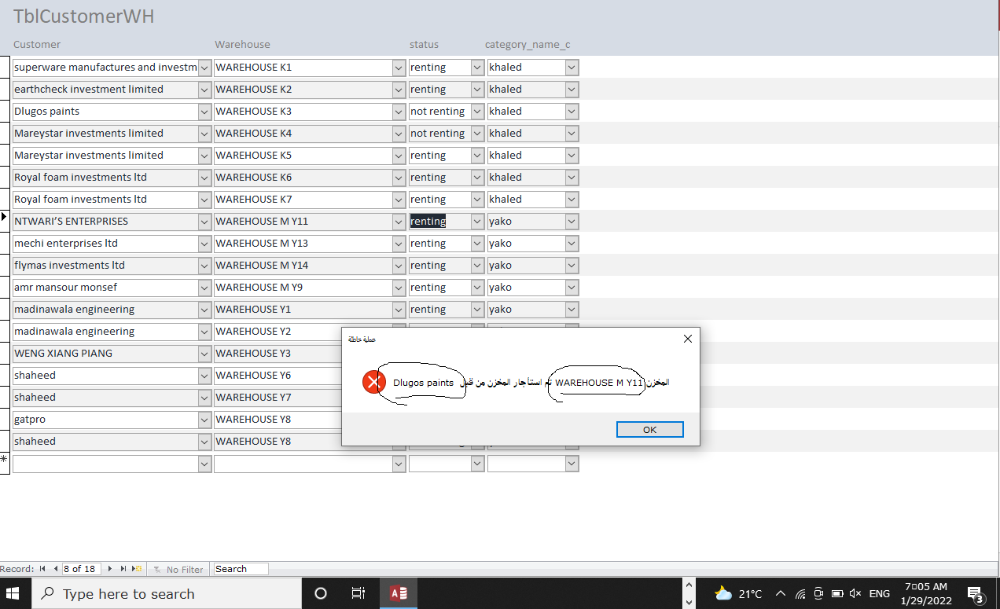Open clock showing 7:05 AM
Viewport: 1000px width, 609px height.
coord(926,594)
